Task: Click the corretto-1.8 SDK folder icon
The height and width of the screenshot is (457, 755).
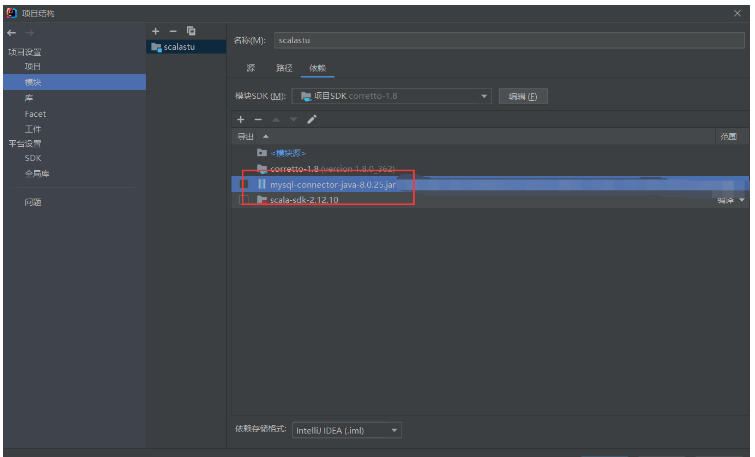Action: tap(262, 169)
